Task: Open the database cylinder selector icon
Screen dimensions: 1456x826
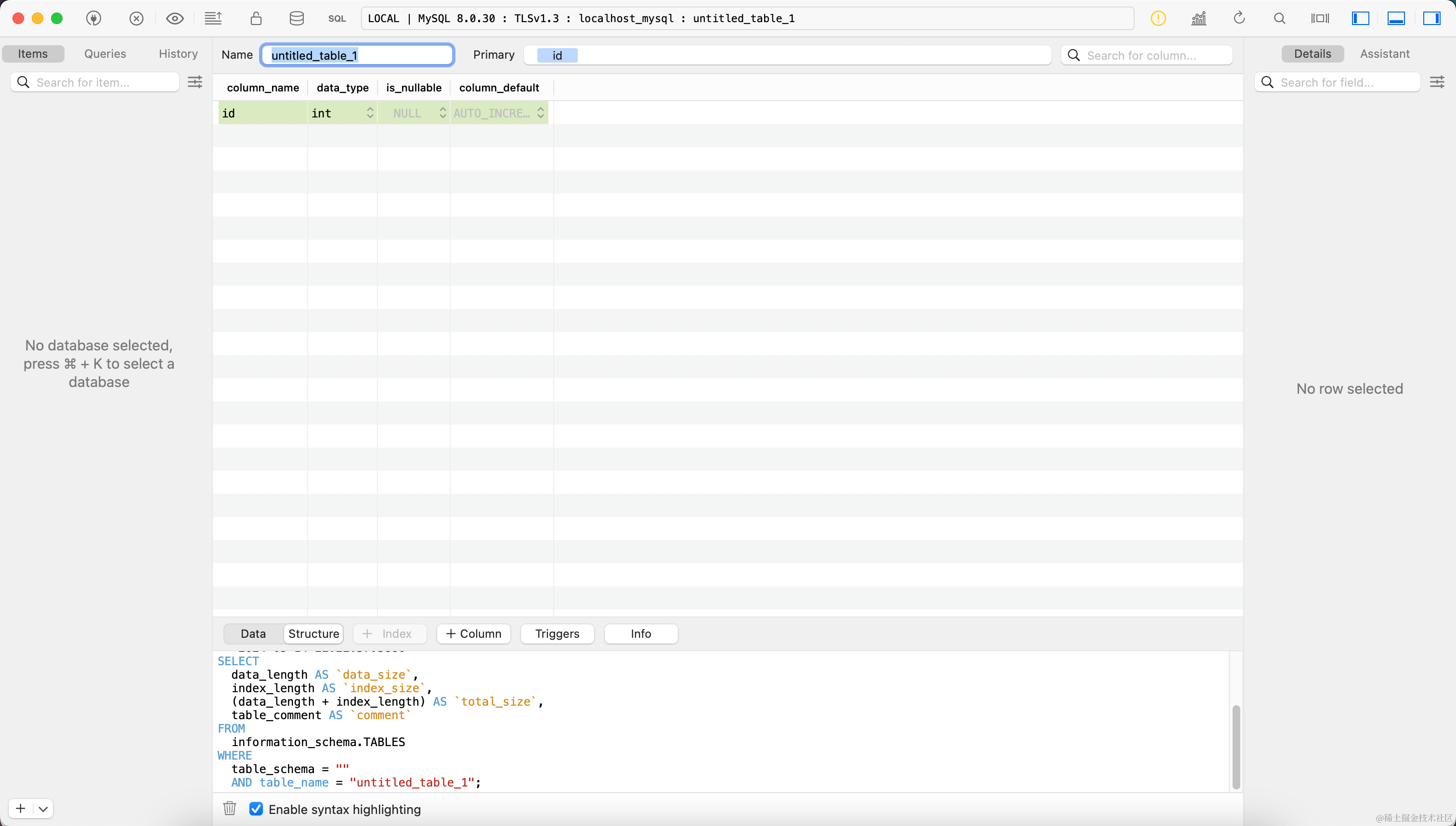Action: (x=296, y=19)
